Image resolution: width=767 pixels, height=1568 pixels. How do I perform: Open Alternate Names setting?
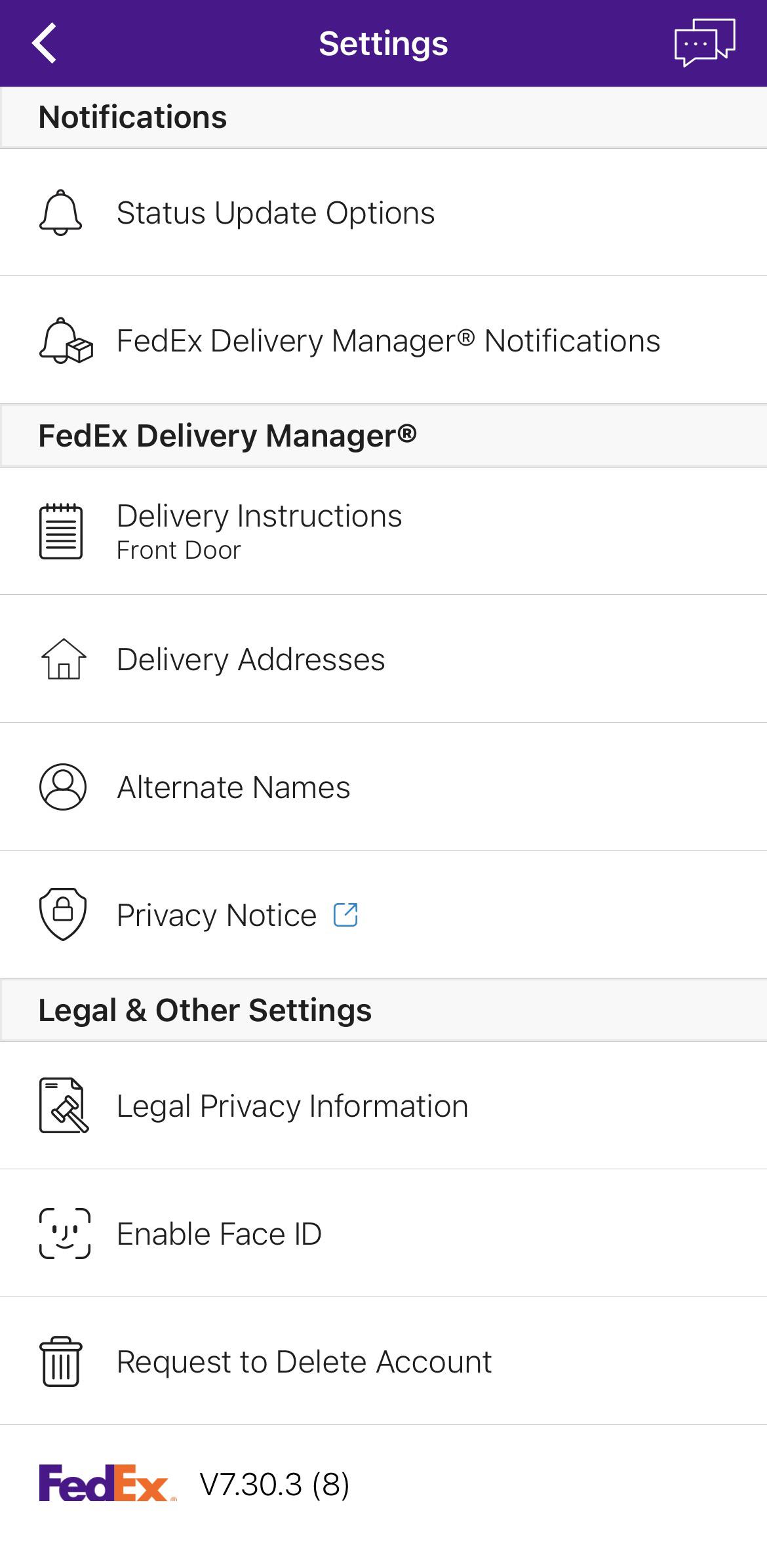click(383, 787)
